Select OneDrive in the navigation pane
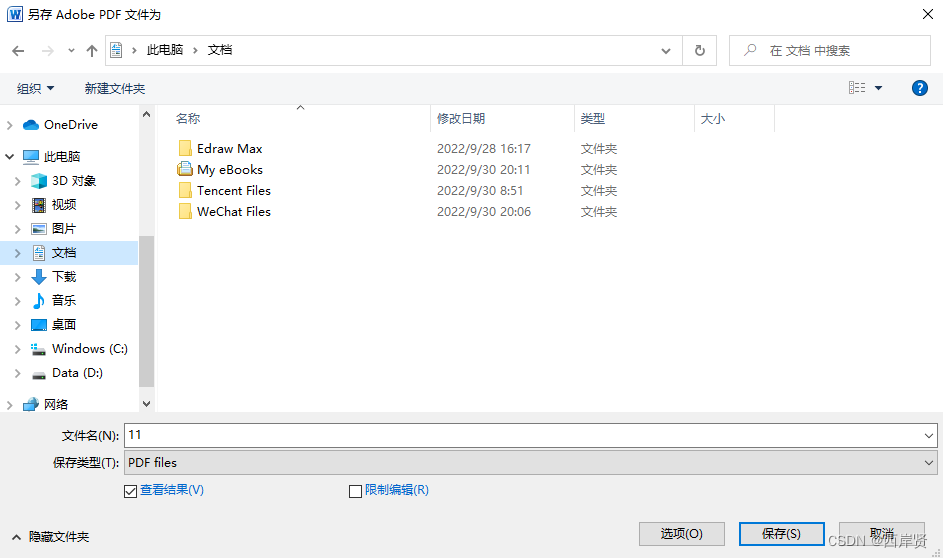 pyautogui.click(x=70, y=124)
